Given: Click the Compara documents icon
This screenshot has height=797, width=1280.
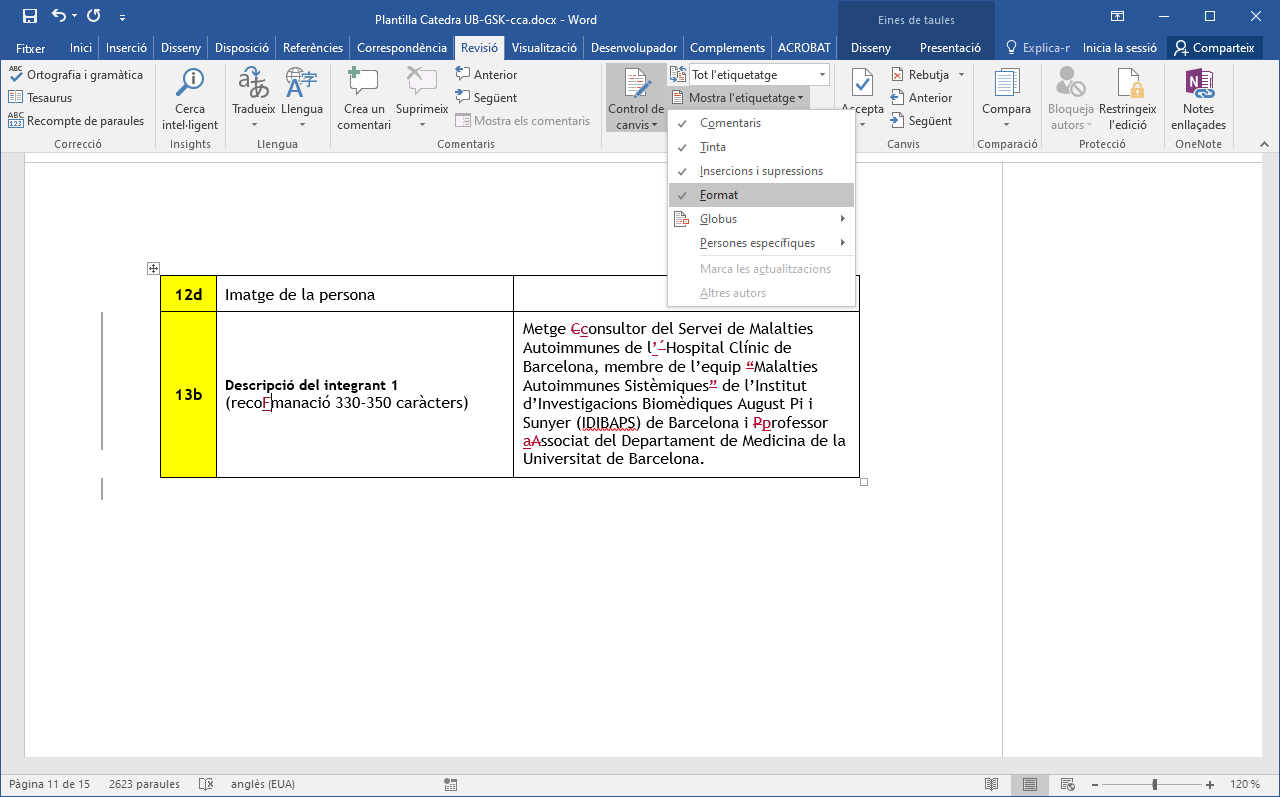Looking at the screenshot, I should pos(1006,86).
